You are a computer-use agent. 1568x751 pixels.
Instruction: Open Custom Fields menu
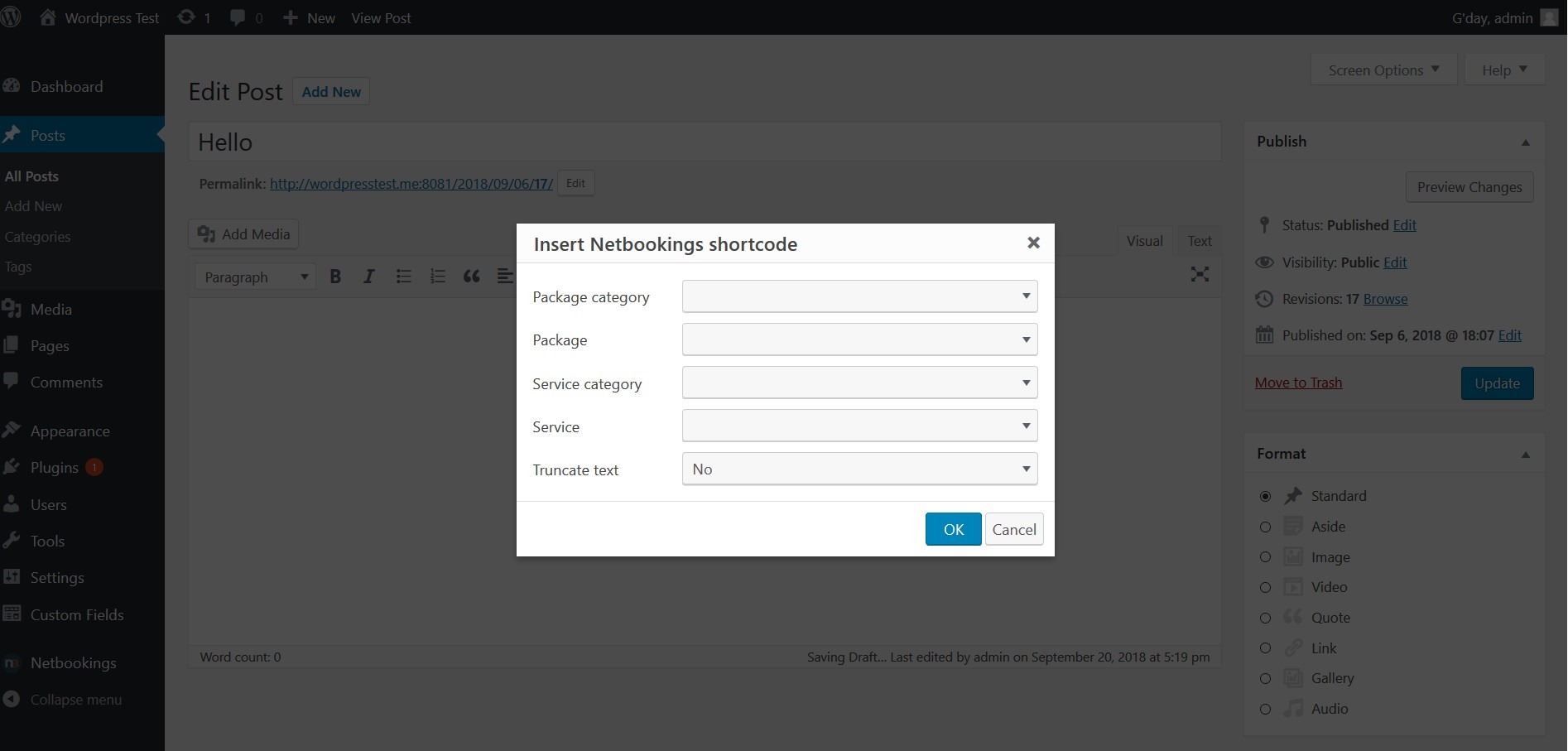pyautogui.click(x=77, y=614)
